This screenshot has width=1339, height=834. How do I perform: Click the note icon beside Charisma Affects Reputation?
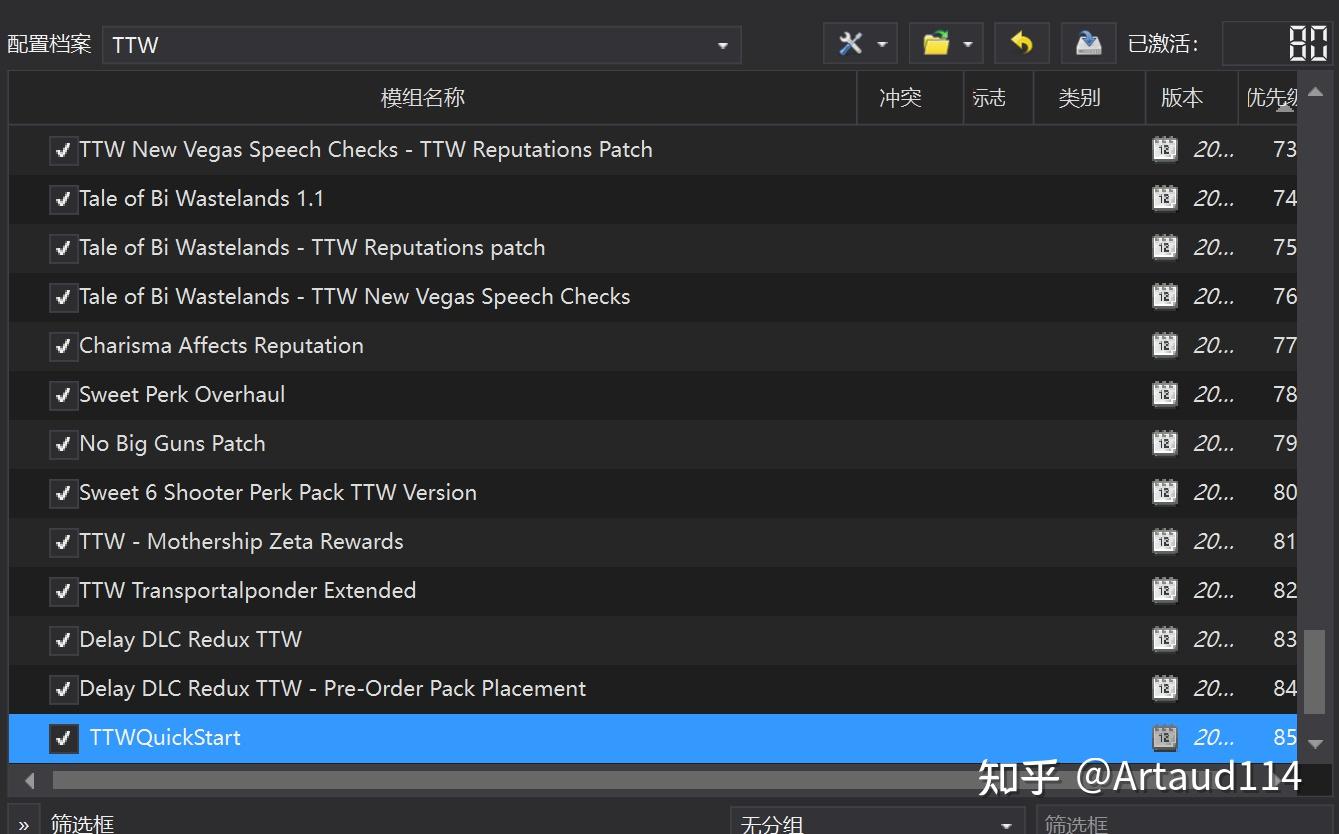pyautogui.click(x=1164, y=345)
